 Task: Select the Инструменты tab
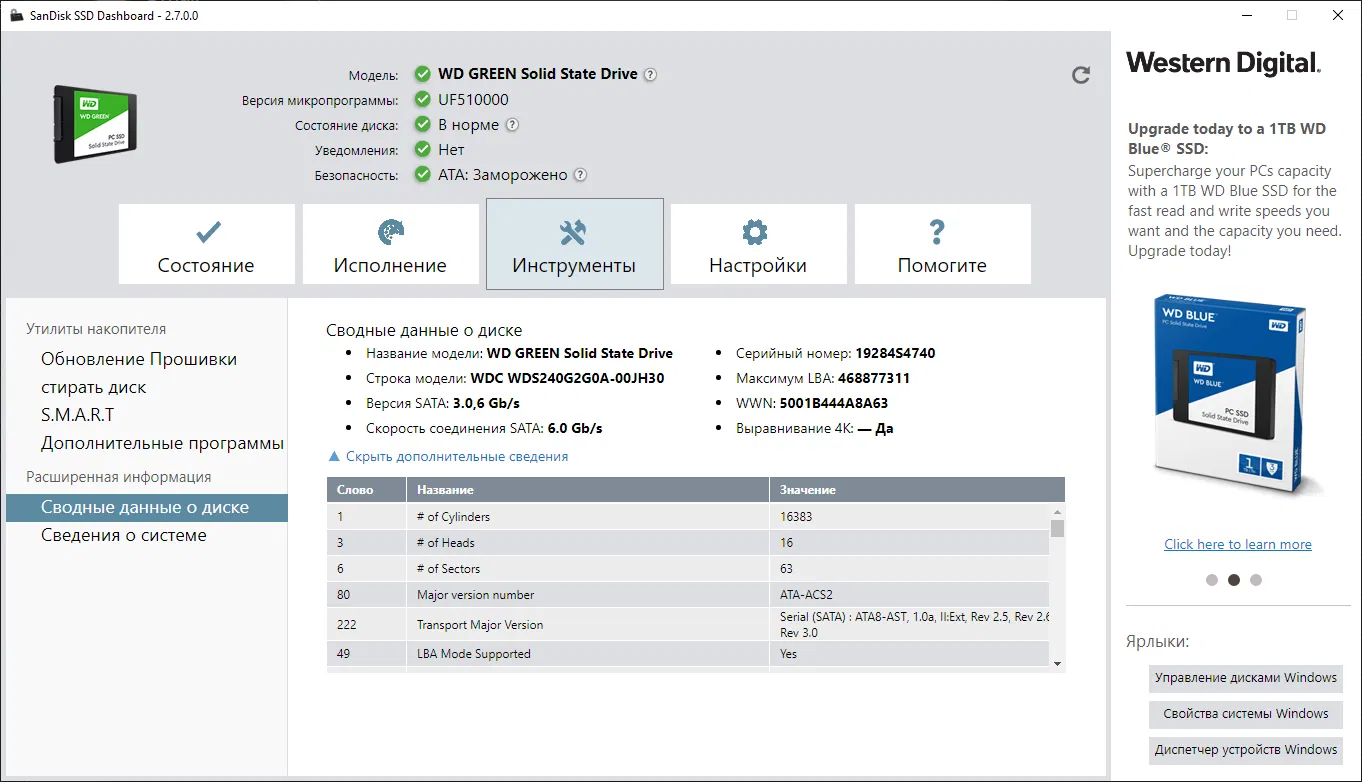[x=574, y=244]
